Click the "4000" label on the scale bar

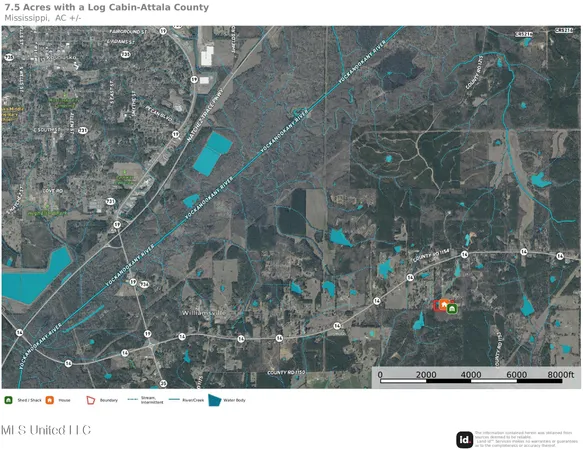tap(471, 375)
